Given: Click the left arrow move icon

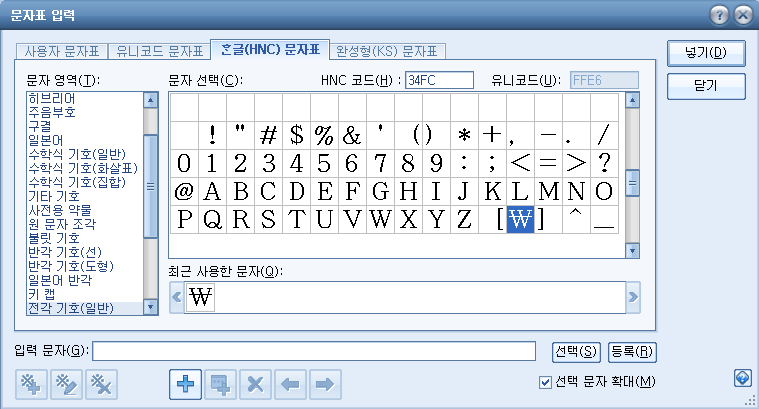Looking at the screenshot, I should click(290, 384).
